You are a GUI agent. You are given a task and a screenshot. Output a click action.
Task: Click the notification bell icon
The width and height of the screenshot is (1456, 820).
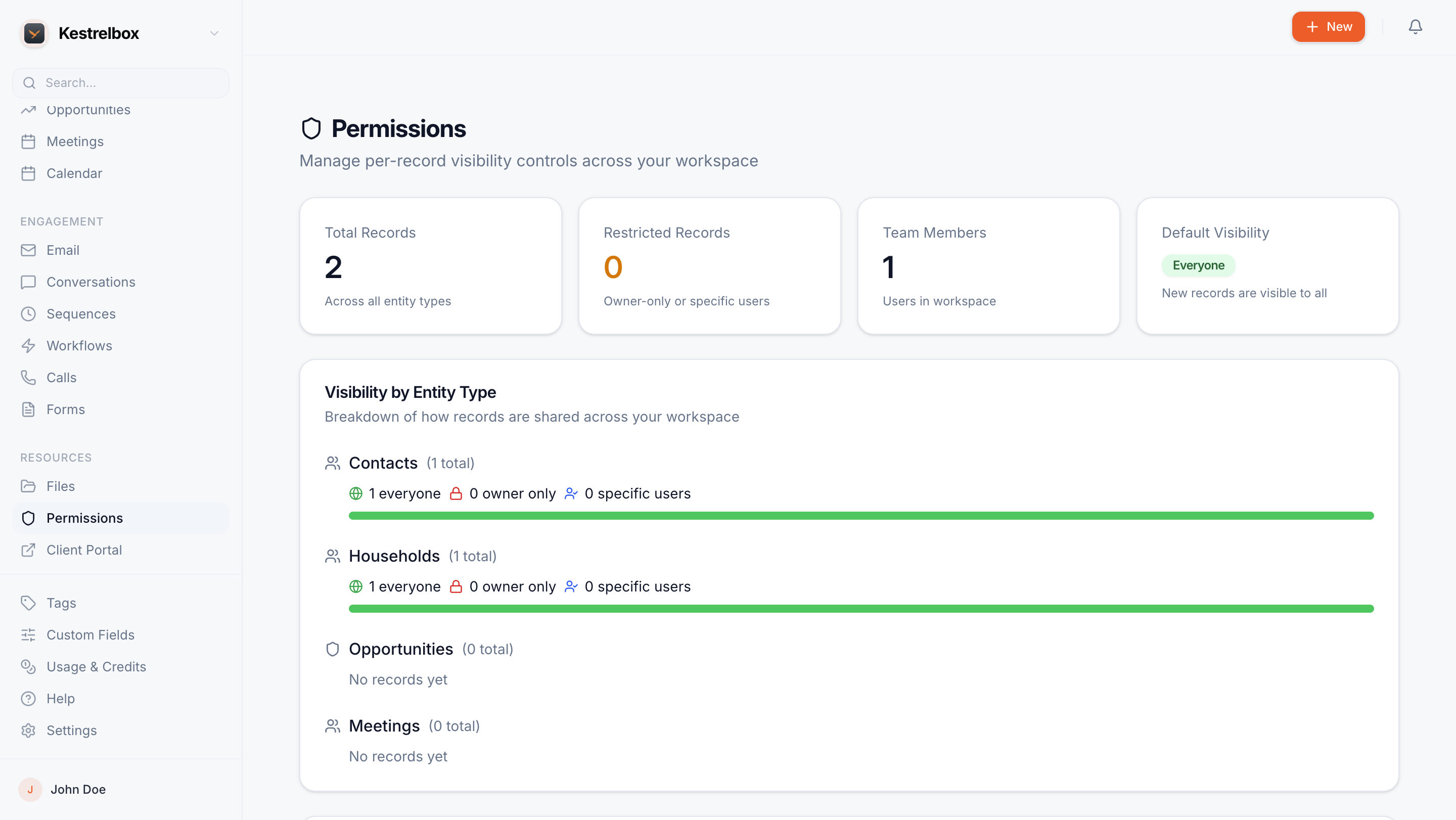(x=1415, y=27)
